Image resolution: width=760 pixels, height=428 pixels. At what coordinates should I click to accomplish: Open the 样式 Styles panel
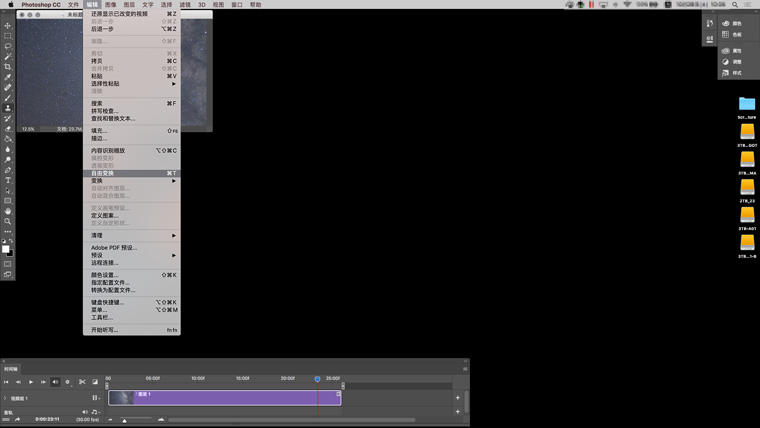[731, 73]
